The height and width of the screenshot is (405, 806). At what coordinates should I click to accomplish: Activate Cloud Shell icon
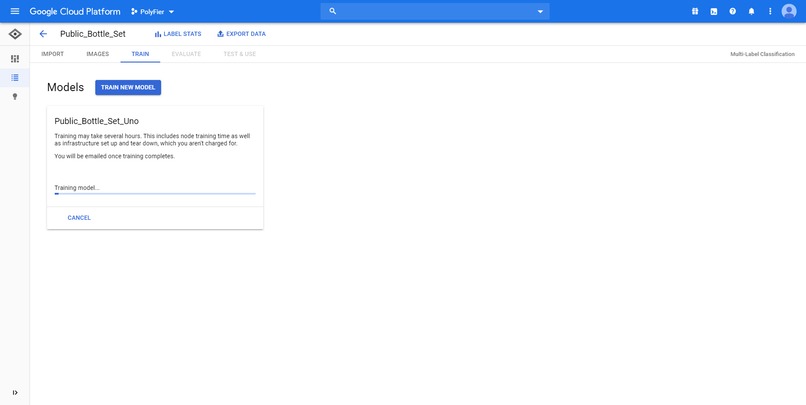(x=714, y=11)
